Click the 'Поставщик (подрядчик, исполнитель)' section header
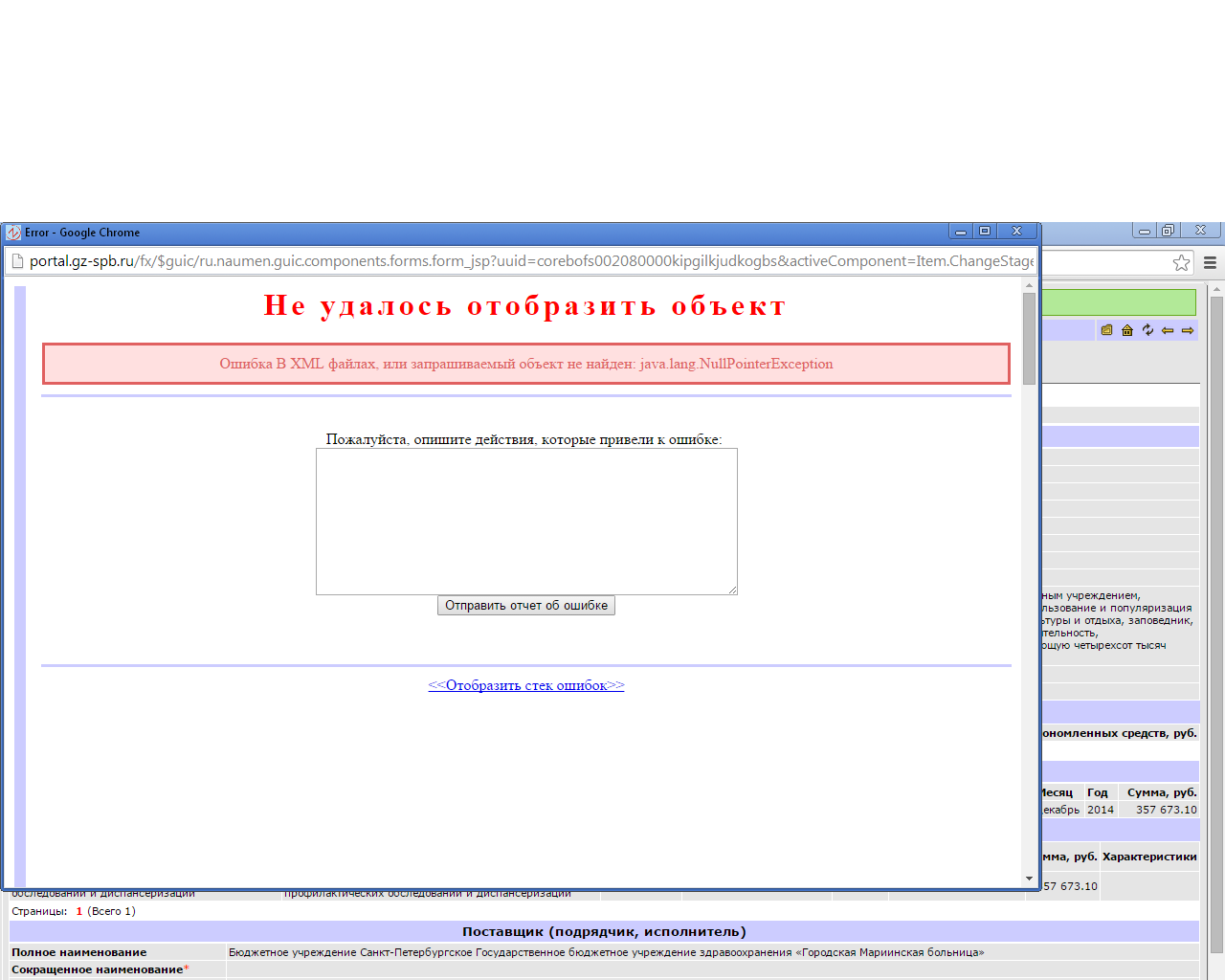Image resolution: width=1225 pixels, height=980 pixels. point(604,931)
